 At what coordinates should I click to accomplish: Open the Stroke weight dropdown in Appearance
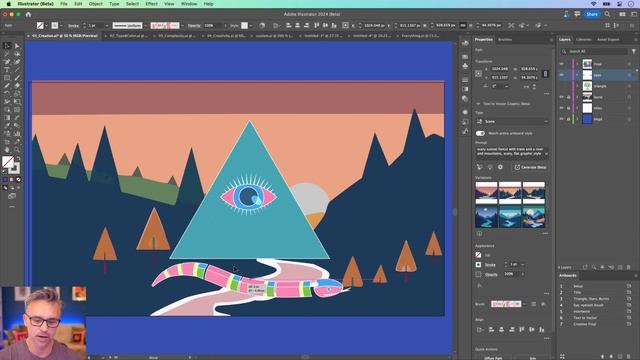(523, 264)
